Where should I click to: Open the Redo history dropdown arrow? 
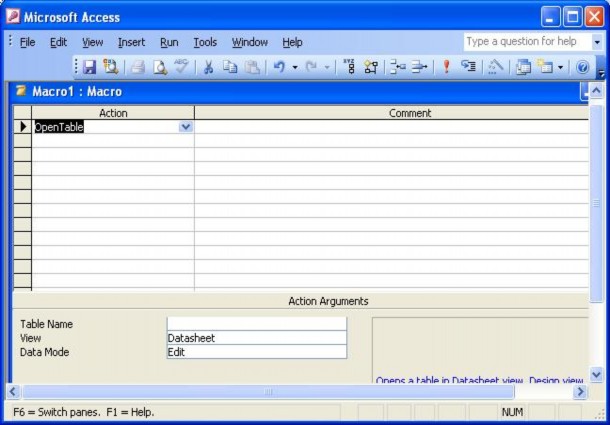point(327,67)
